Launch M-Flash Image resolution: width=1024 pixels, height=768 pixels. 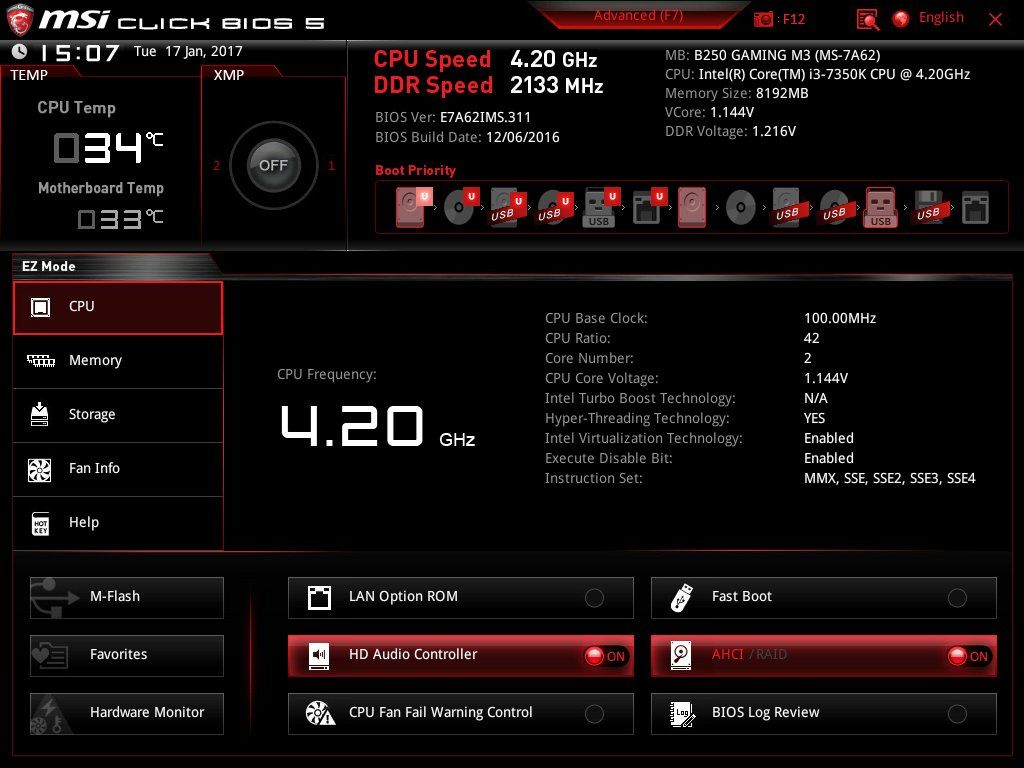pos(127,597)
